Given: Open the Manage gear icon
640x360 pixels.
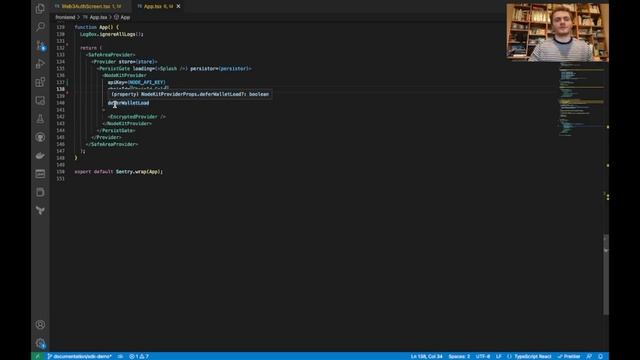Looking at the screenshot, I should click(x=40, y=343).
